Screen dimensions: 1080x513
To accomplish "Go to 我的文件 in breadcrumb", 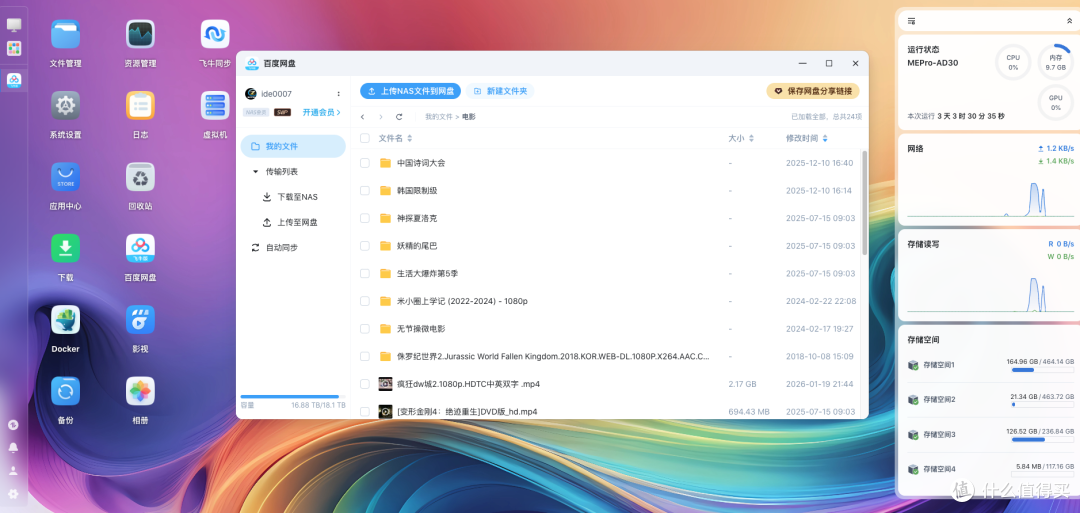I will tap(439, 117).
